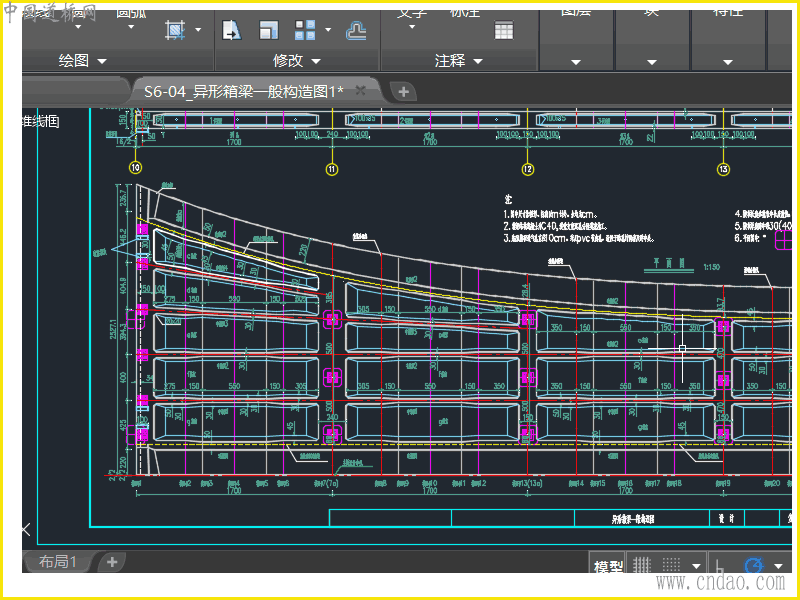Click the Mirror tool icon
The image size is (800, 600).
coord(232,30)
